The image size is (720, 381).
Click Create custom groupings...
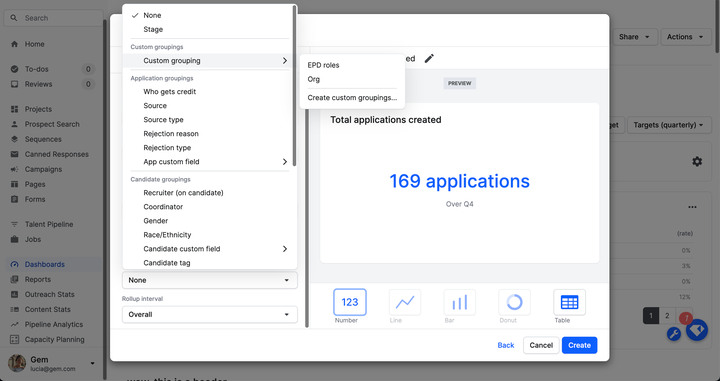coord(352,98)
